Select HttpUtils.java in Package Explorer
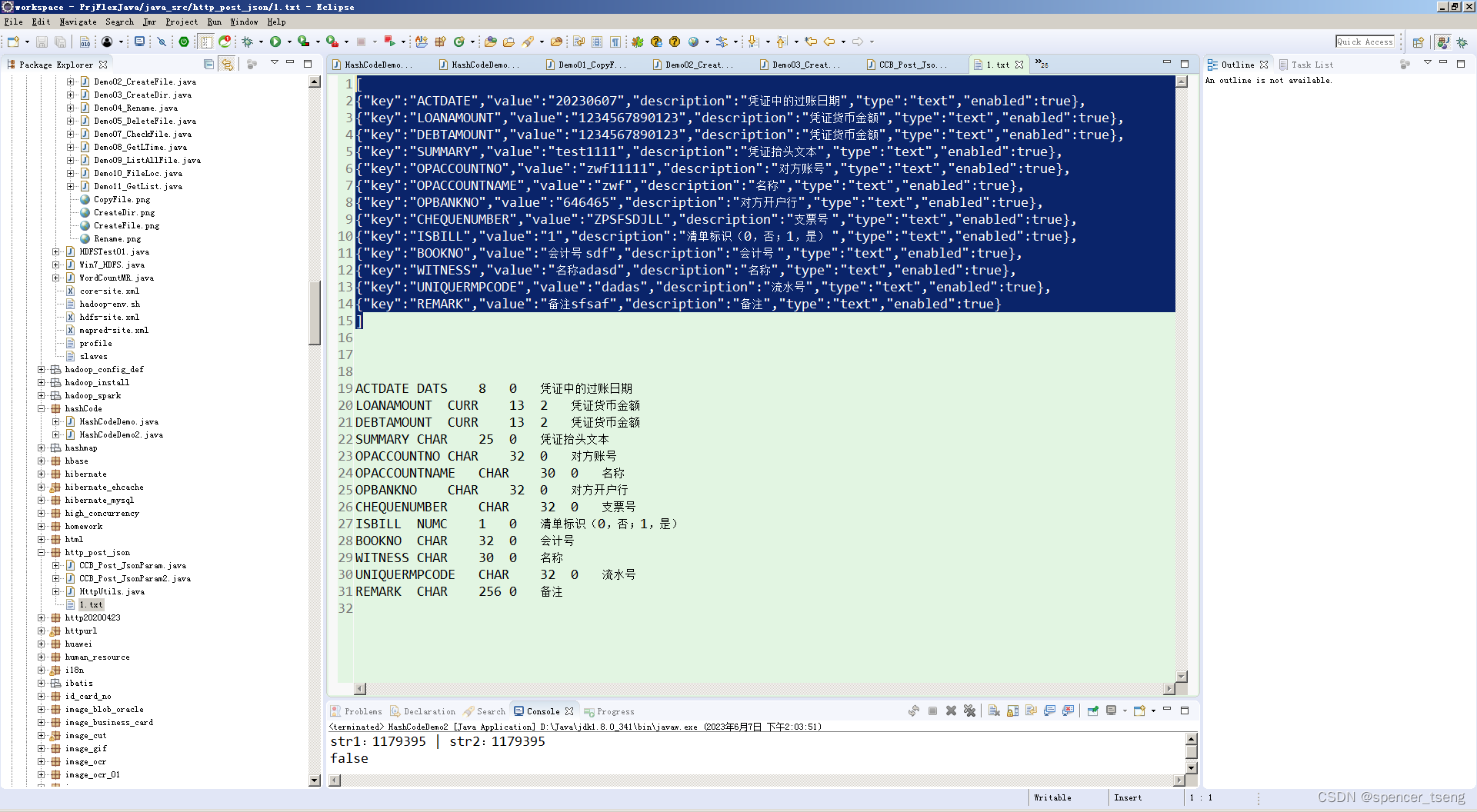Image resolution: width=1477 pixels, height=812 pixels. click(112, 591)
